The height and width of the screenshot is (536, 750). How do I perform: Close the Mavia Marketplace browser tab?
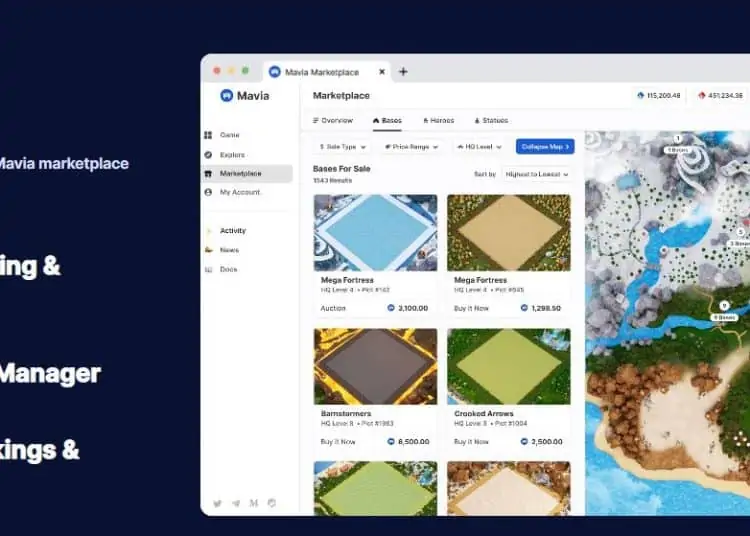tap(382, 72)
